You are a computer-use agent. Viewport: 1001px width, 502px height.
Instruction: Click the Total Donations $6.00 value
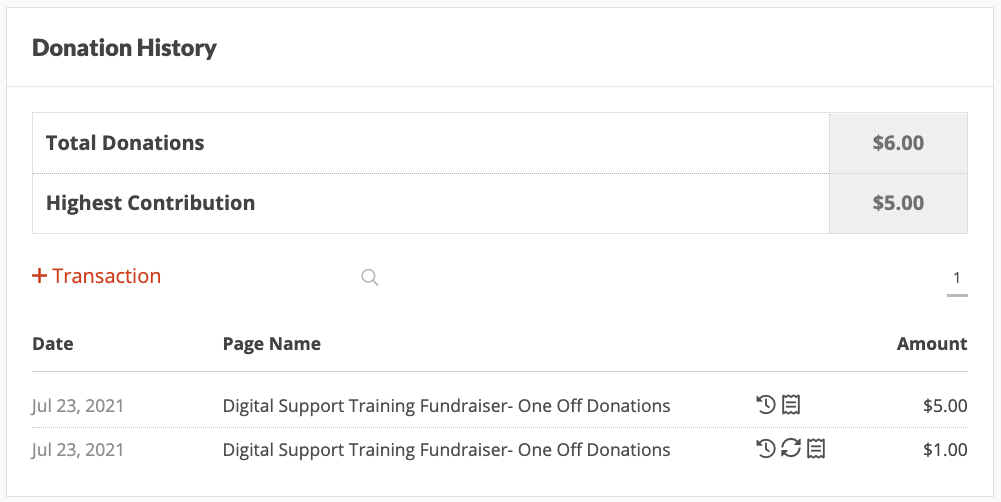pos(898,142)
